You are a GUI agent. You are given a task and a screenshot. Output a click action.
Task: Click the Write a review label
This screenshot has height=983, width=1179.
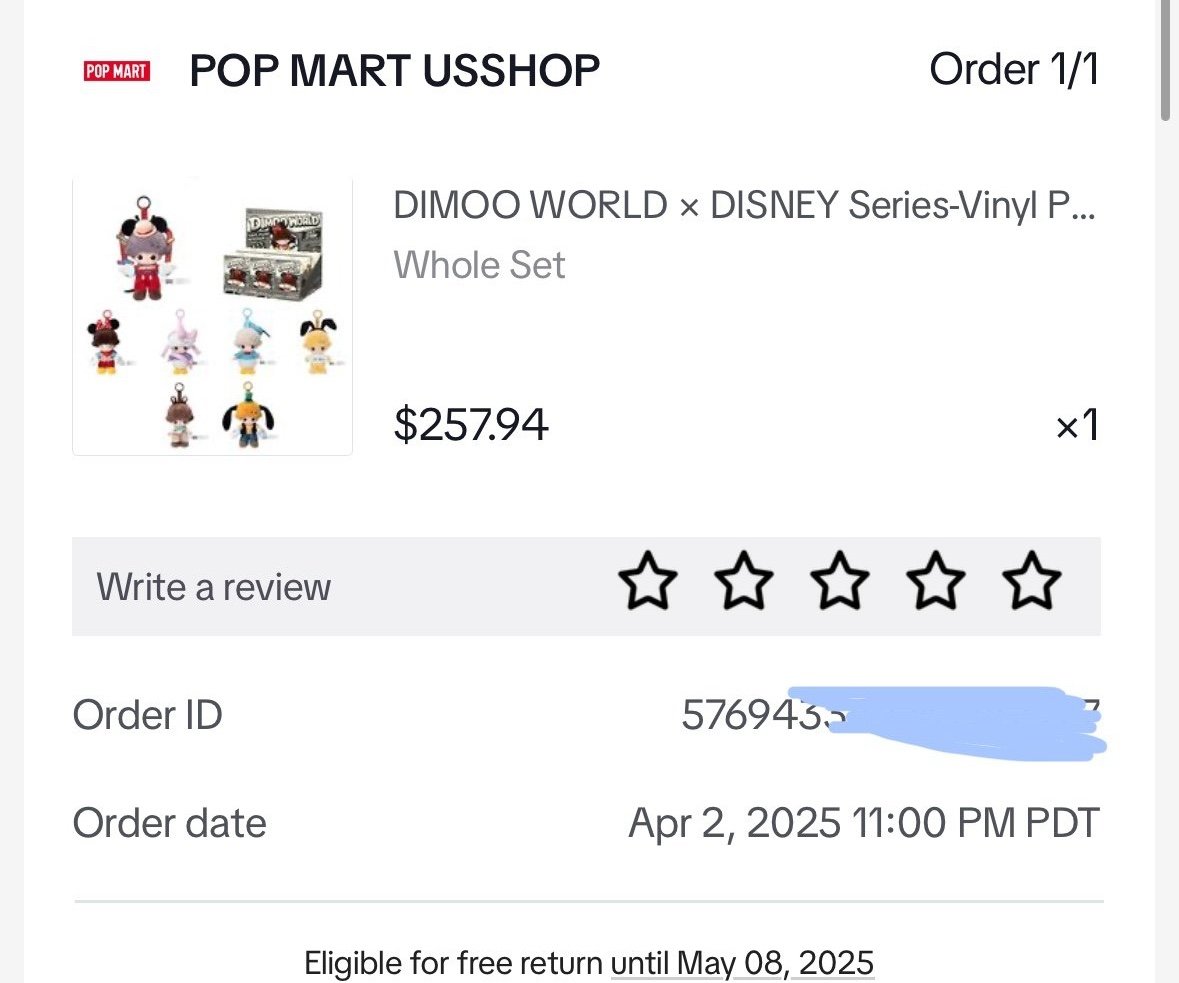point(214,587)
